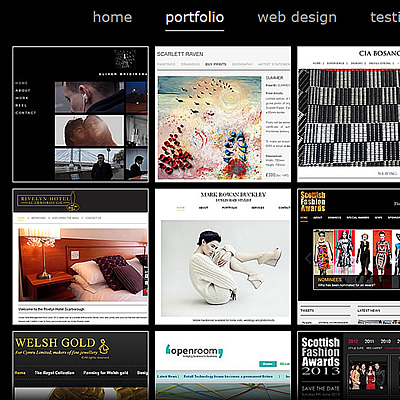Viewport: 400px width, 400px height.
Task: Select the portfolio navigation tab
Action: coord(195,18)
